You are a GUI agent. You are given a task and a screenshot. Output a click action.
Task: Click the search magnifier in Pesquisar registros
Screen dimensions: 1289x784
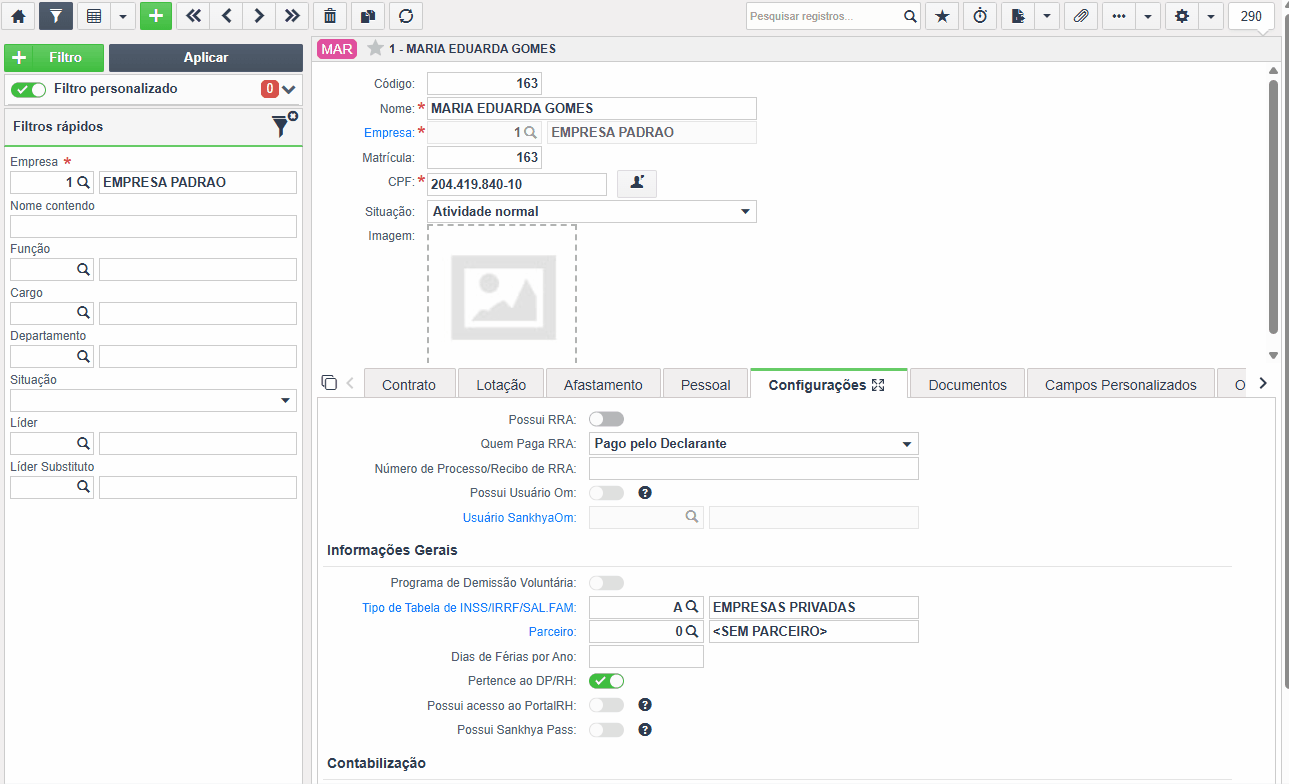point(910,16)
